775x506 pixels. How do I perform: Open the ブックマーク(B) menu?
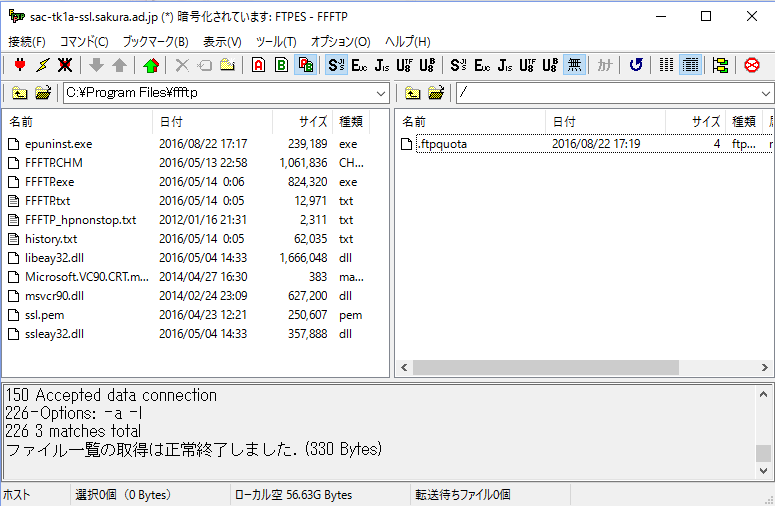tap(155, 42)
